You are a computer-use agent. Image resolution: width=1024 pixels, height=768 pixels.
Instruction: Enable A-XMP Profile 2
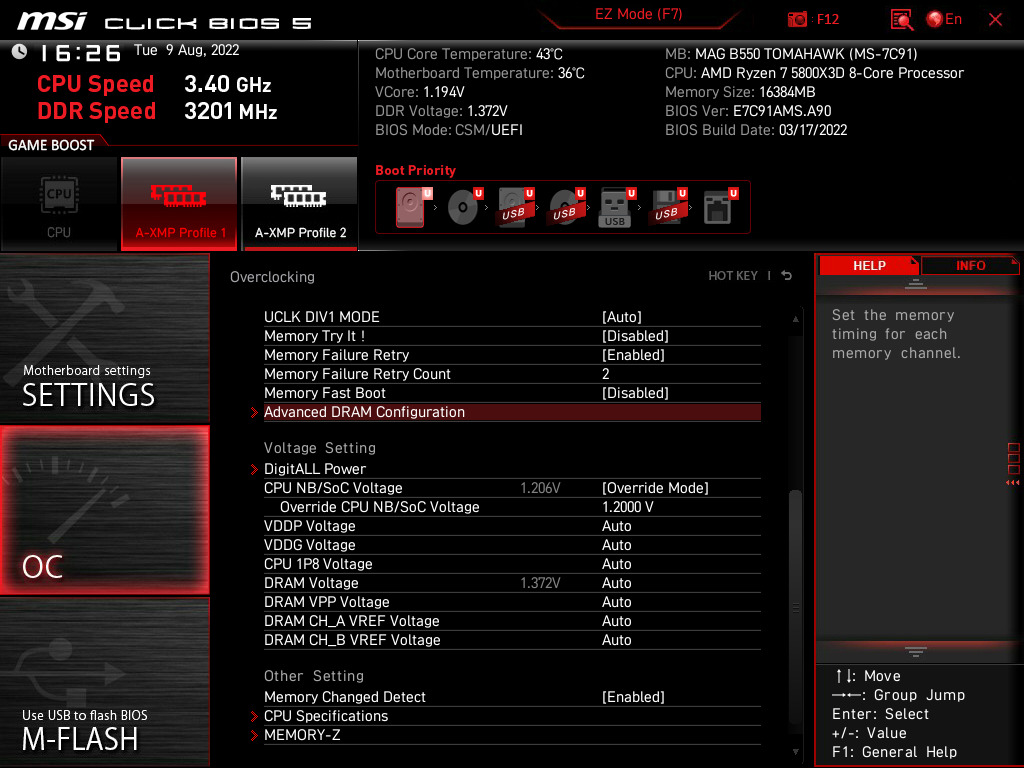point(300,203)
